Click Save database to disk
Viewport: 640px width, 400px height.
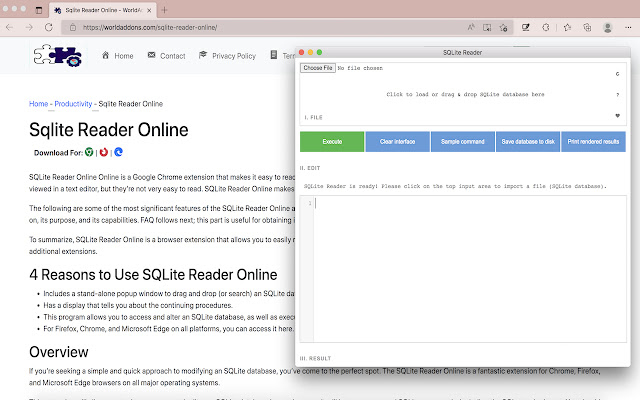[528, 142]
